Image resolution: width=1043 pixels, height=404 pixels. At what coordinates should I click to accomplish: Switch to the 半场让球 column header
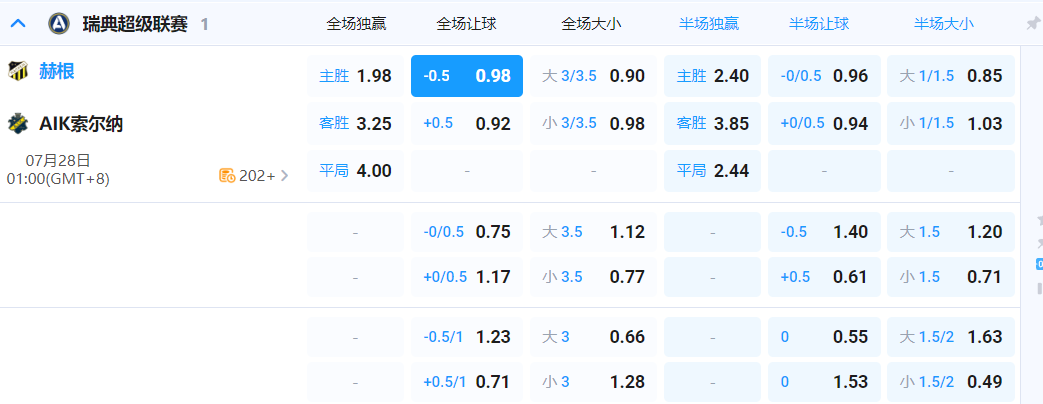[819, 24]
